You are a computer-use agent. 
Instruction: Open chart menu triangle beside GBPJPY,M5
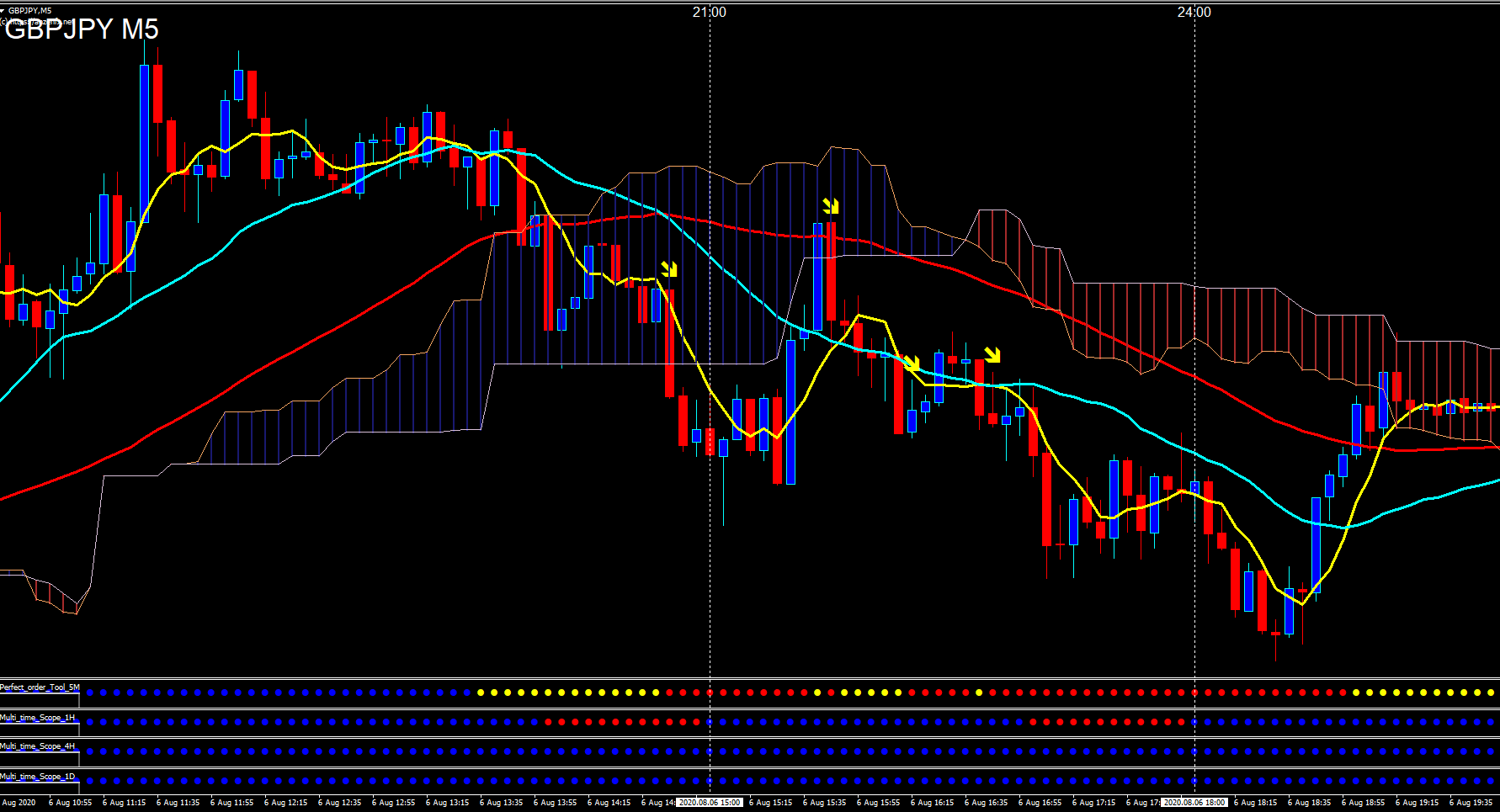pos(3,11)
